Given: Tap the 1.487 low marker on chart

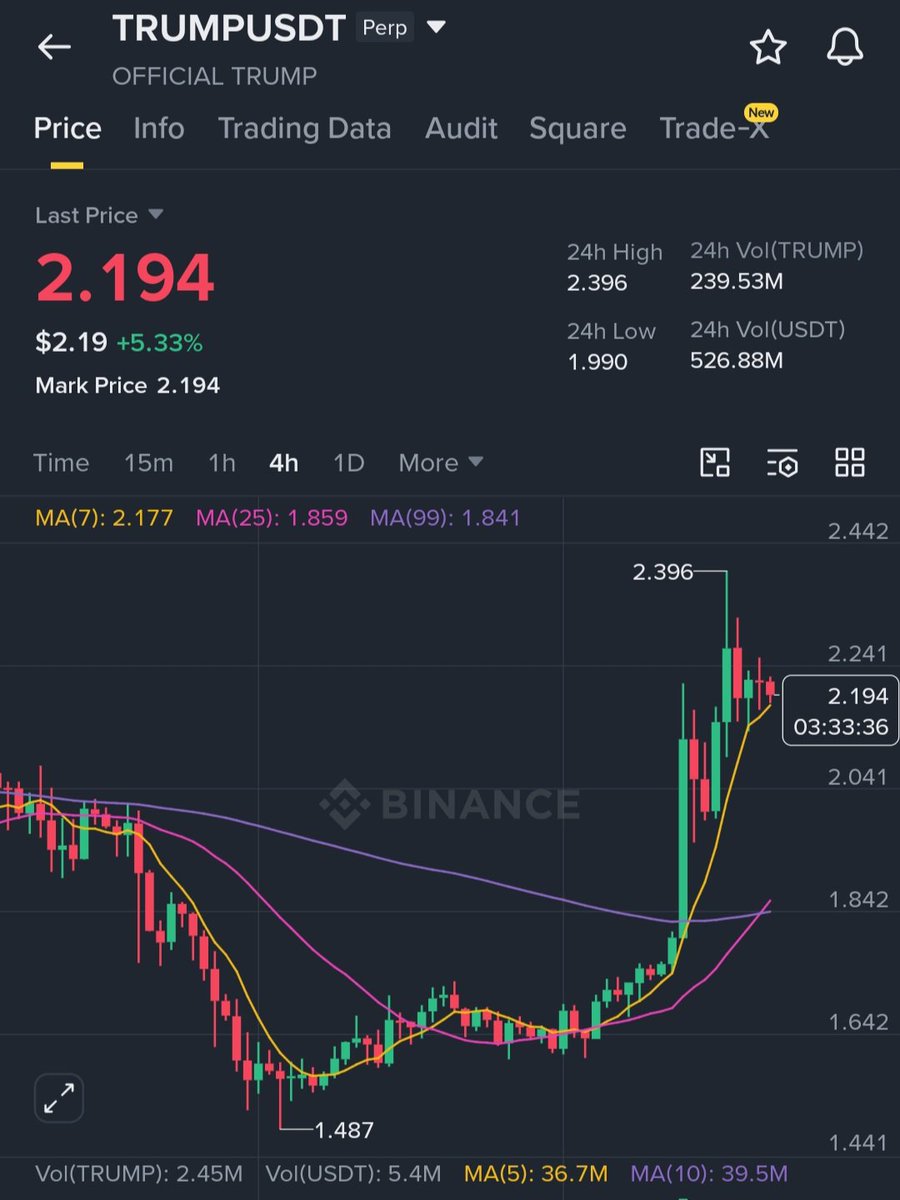Looking at the screenshot, I should [x=344, y=1130].
